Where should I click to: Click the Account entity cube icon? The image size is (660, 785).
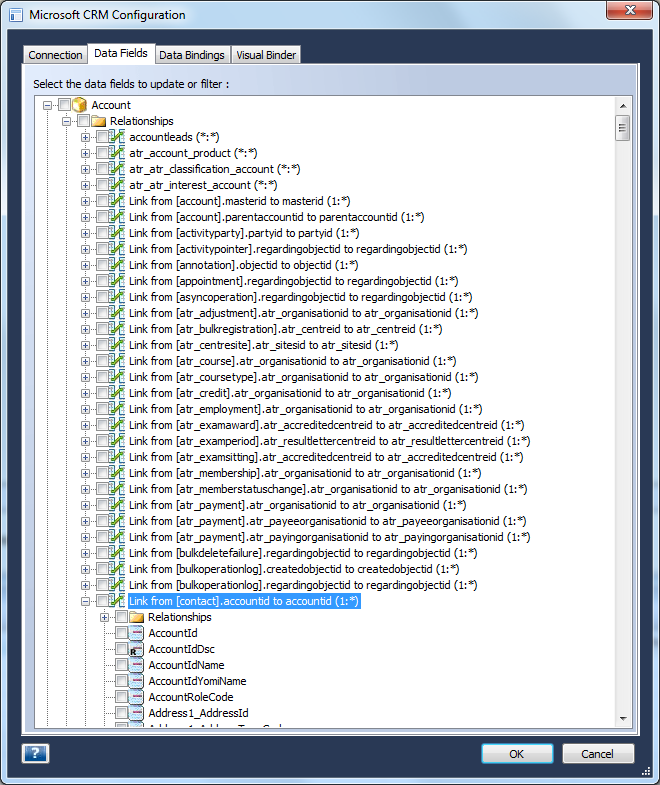80,105
